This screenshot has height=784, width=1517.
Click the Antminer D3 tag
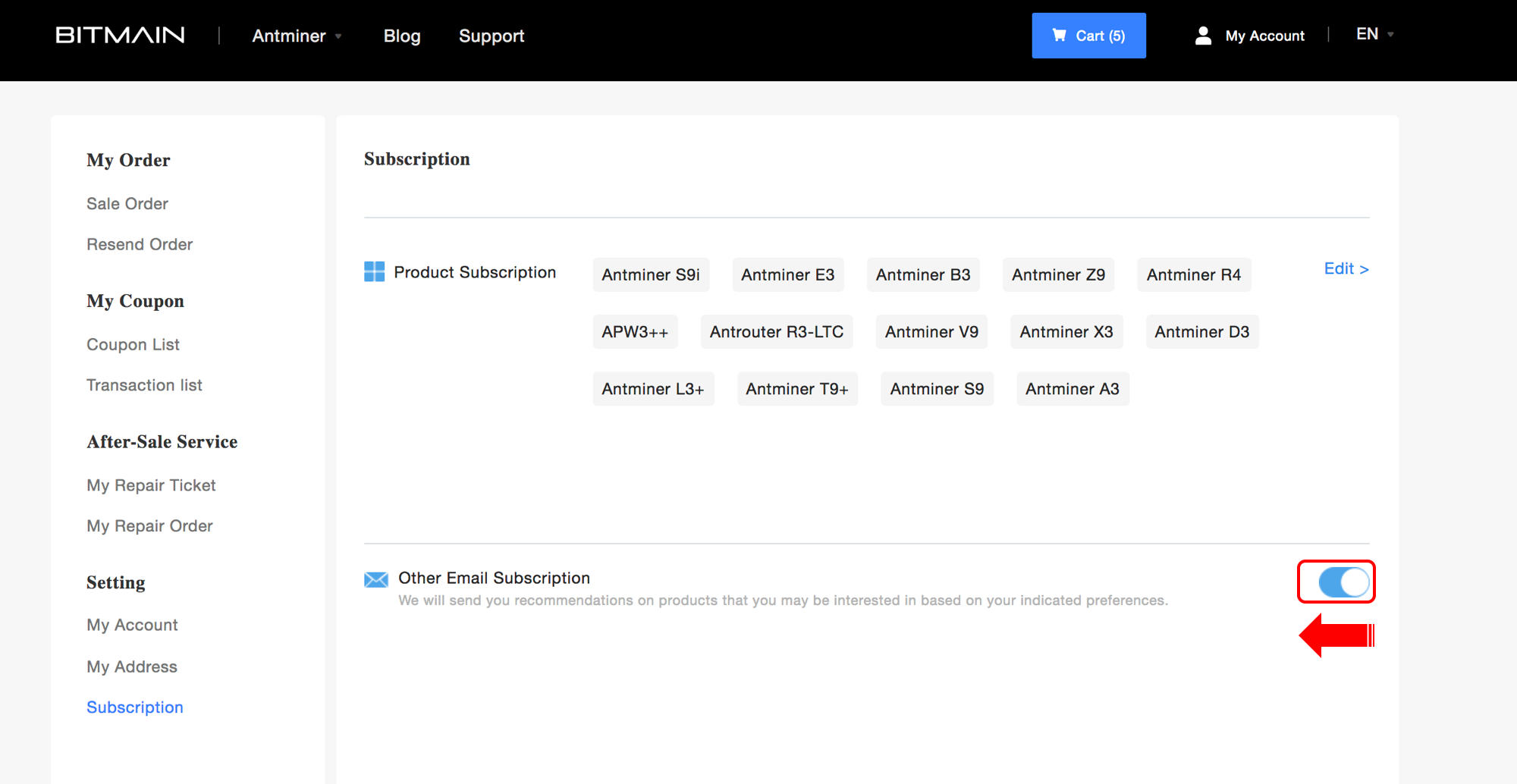(x=1202, y=331)
